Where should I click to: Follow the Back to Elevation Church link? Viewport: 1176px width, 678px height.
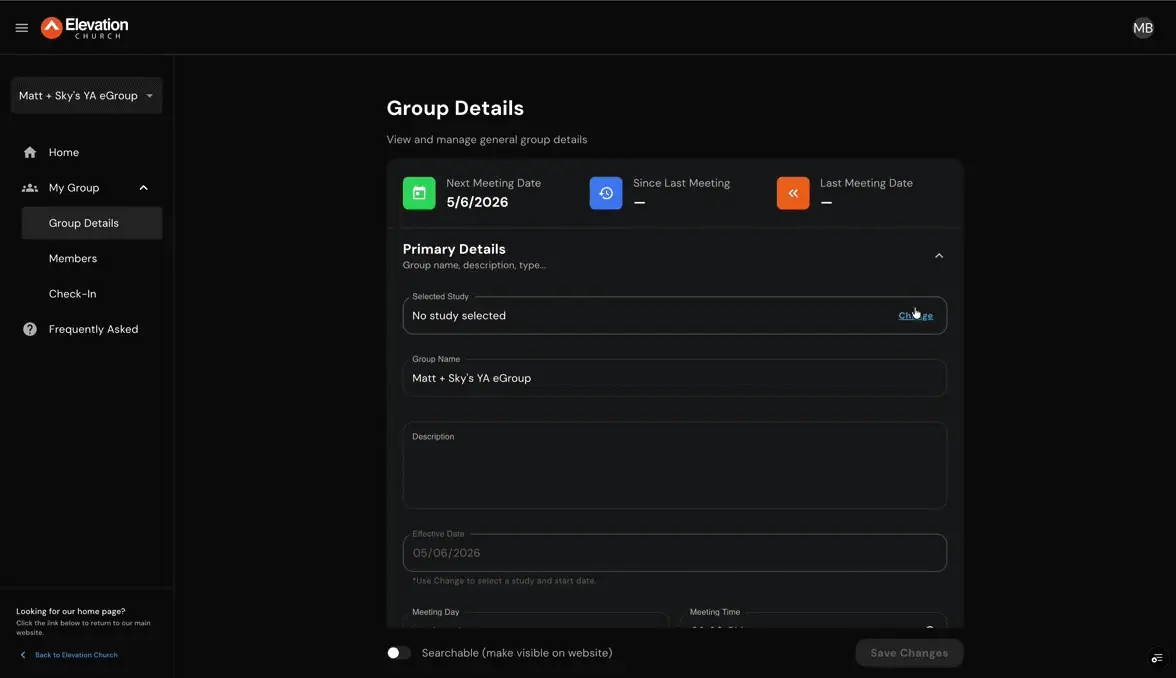pos(76,655)
